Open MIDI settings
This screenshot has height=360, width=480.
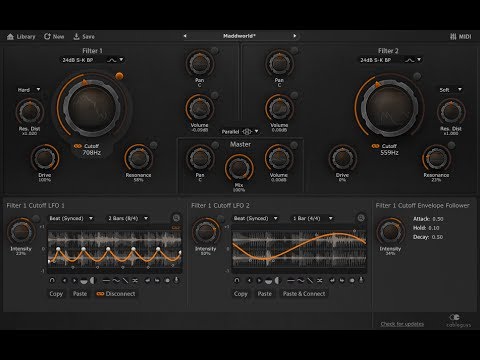coord(461,37)
